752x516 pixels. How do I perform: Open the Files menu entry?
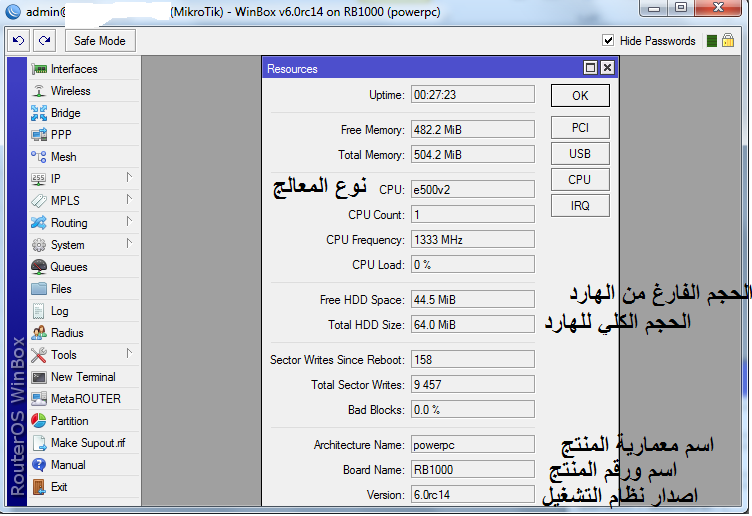coord(84,289)
